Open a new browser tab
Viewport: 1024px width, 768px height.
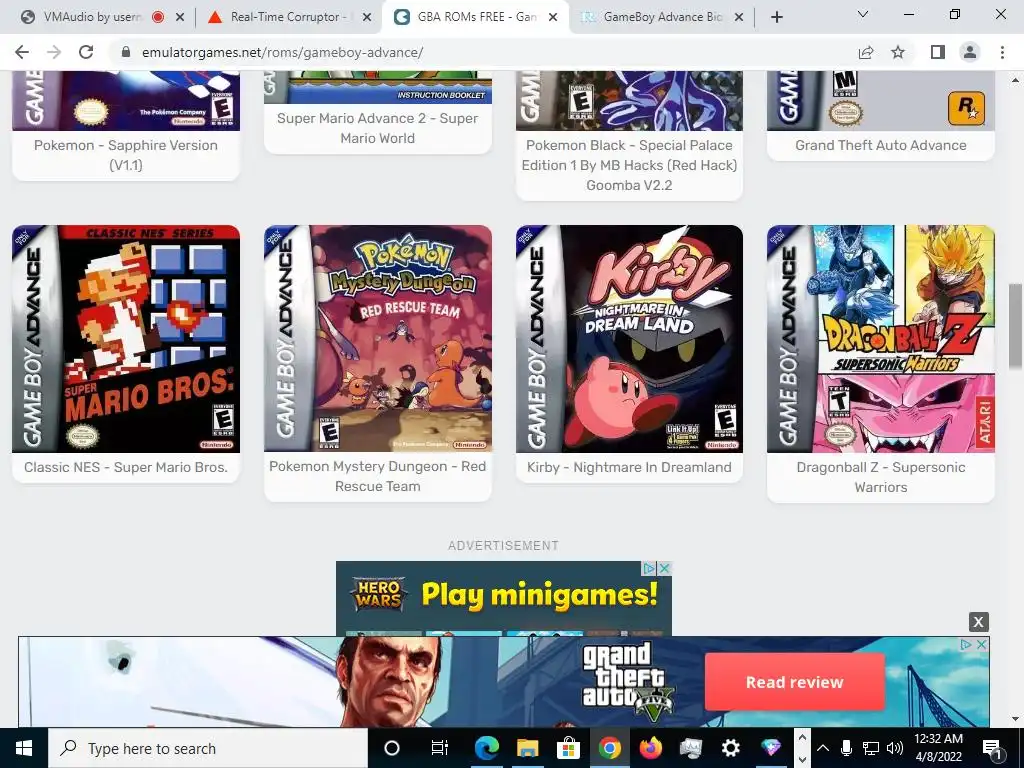coord(776,17)
